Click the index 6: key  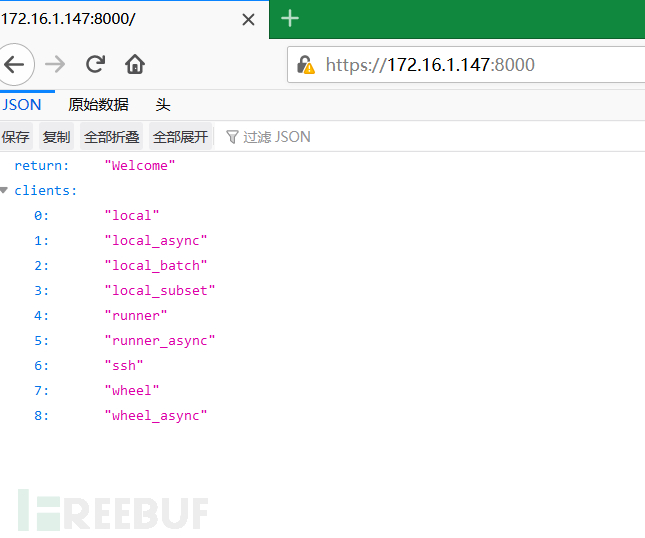(x=42, y=365)
